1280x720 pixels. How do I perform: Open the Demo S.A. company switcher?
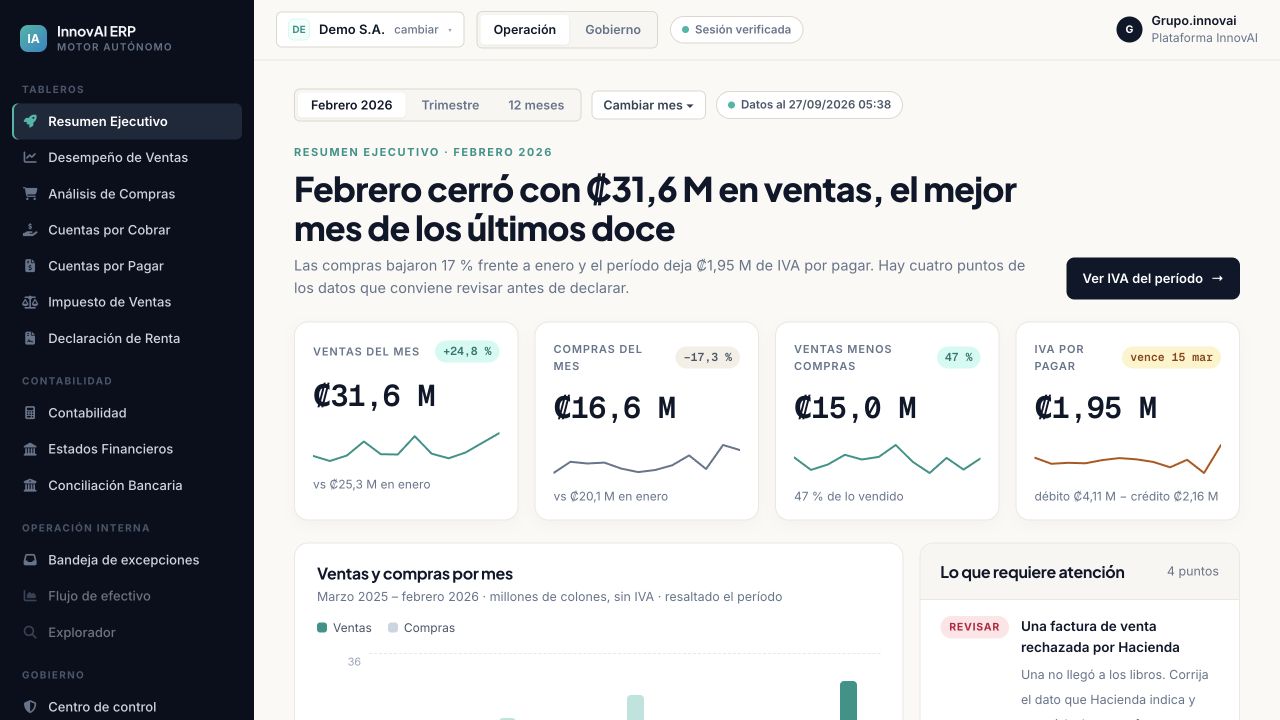click(370, 30)
